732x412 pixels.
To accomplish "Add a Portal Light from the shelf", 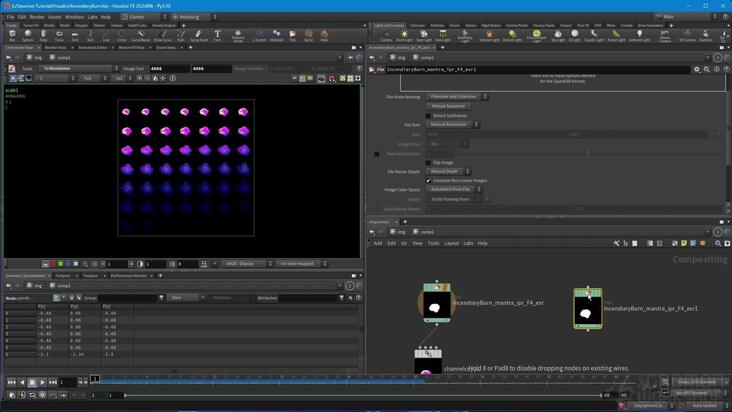I will tap(616, 35).
